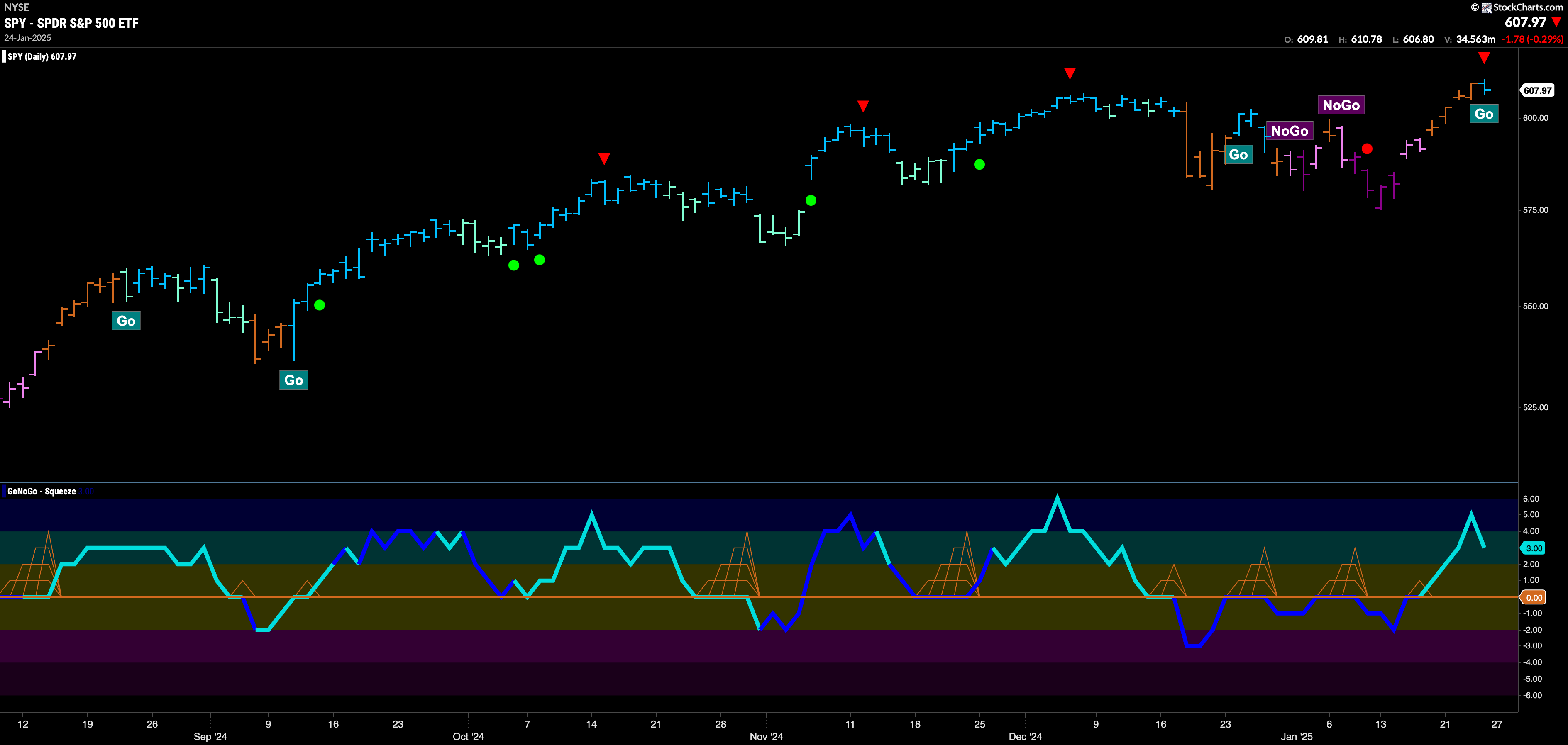
Task: Click the green dot under the November 6 bar
Action: pyautogui.click(x=811, y=201)
